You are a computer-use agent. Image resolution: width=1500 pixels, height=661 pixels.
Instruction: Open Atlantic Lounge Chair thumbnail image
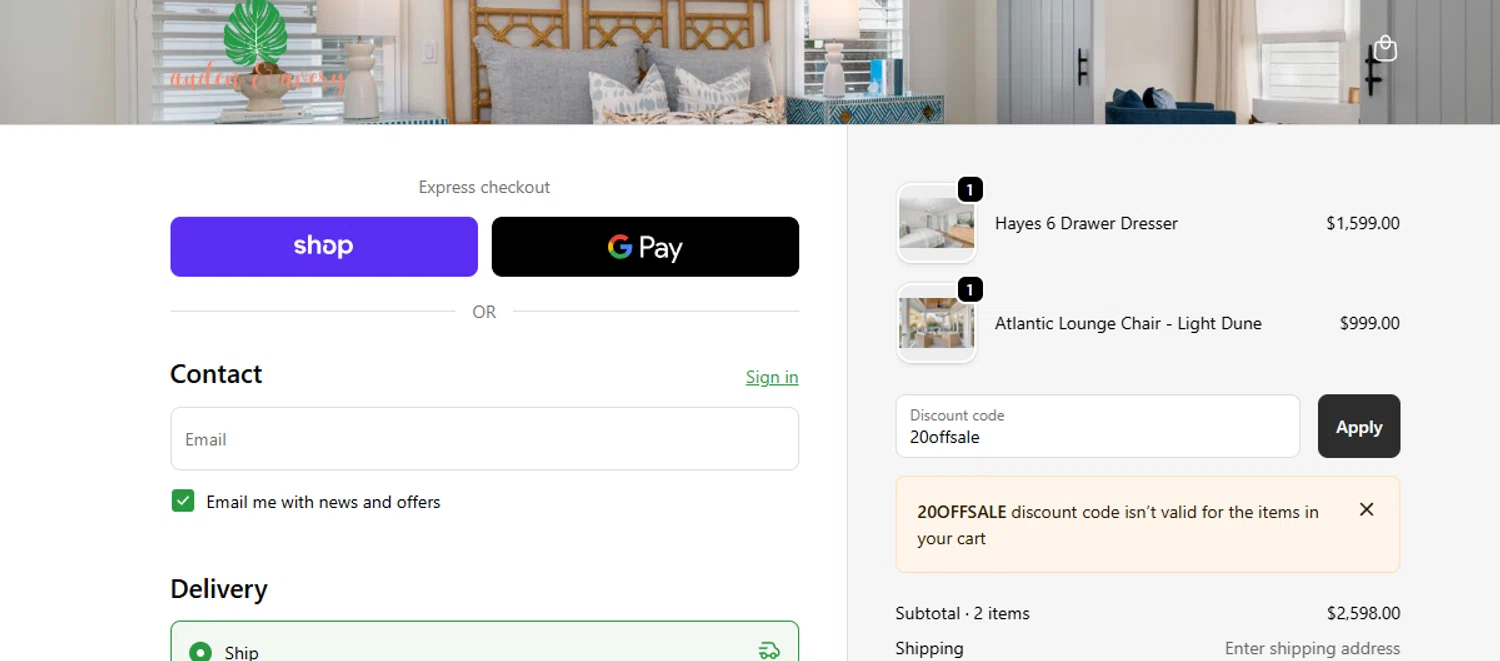click(x=936, y=323)
